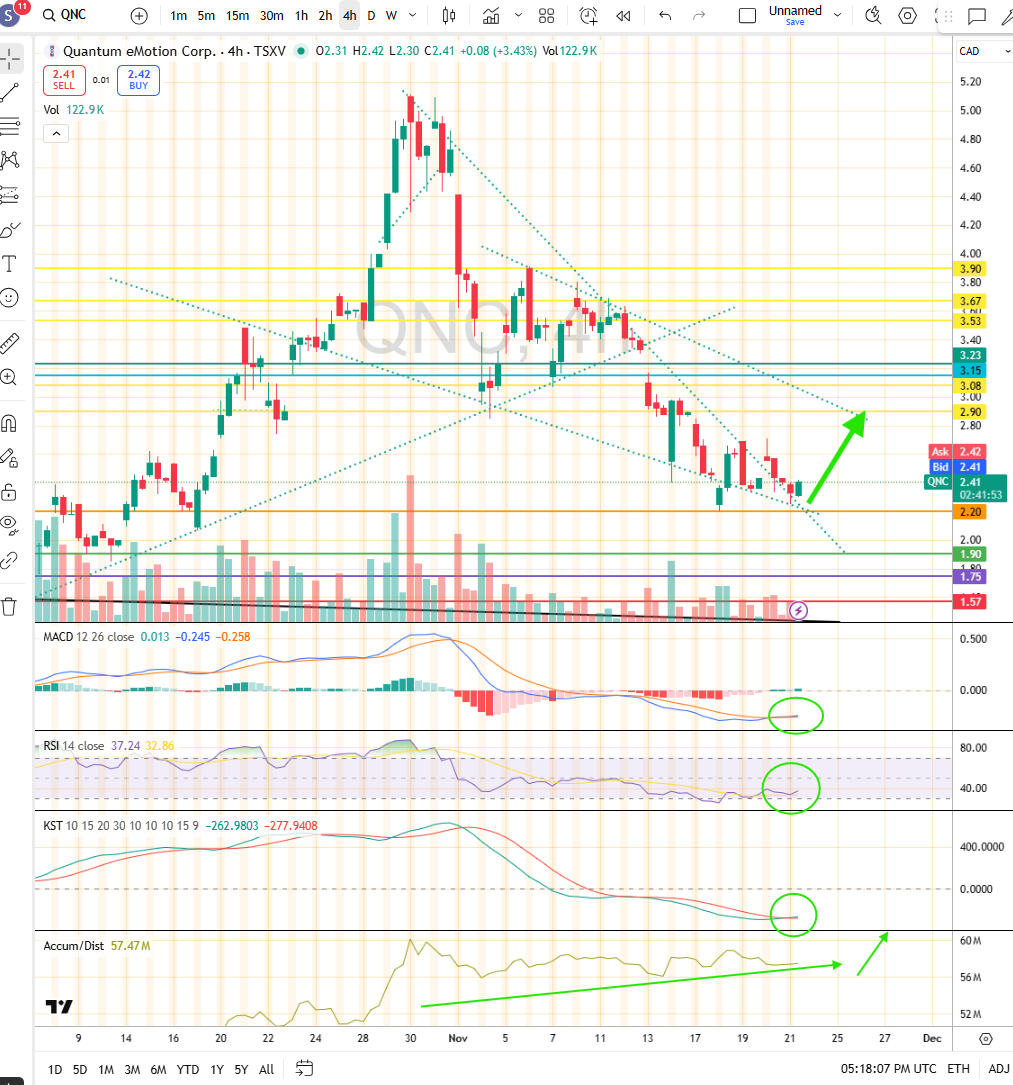Select the 3M date range
Viewport: 1013px width, 1085px height.
click(132, 1069)
